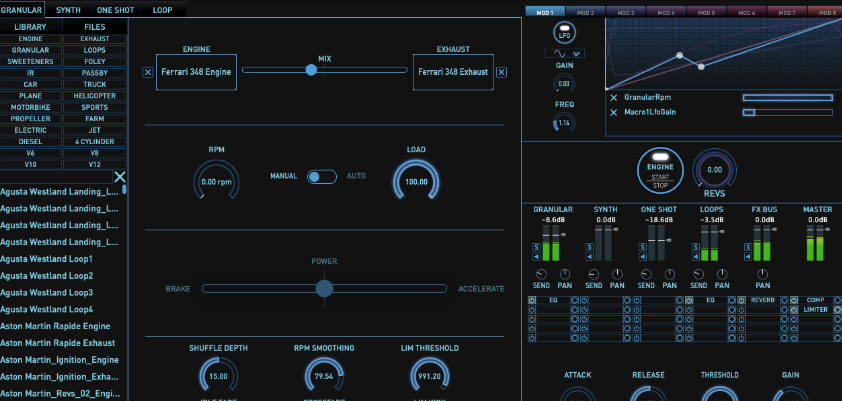Mute the GRANULAR mixer channel speaker icon

tap(536, 257)
